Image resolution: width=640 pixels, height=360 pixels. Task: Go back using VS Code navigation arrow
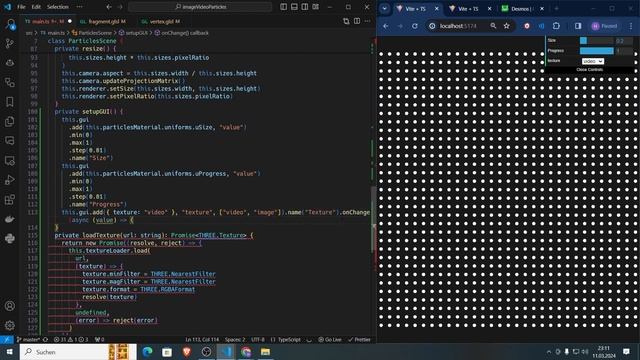(109, 7)
